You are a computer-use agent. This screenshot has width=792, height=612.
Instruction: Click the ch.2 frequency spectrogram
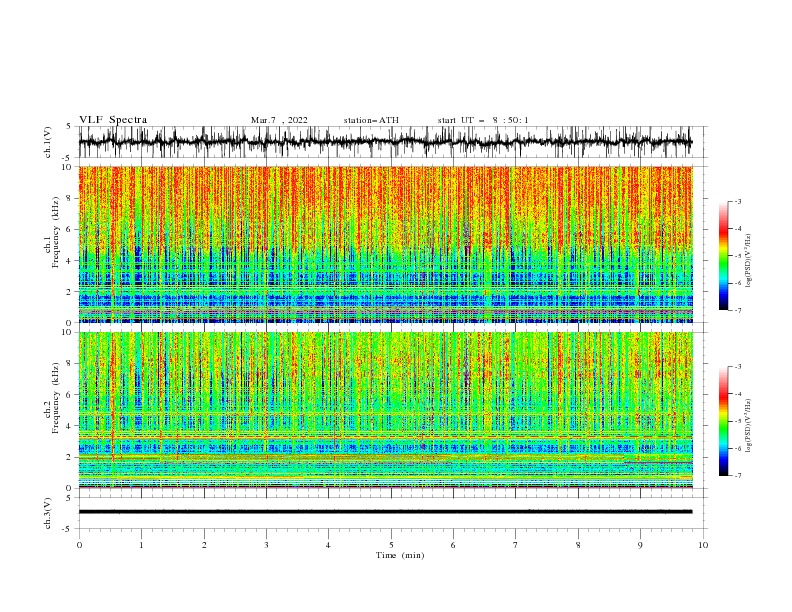pyautogui.click(x=385, y=410)
